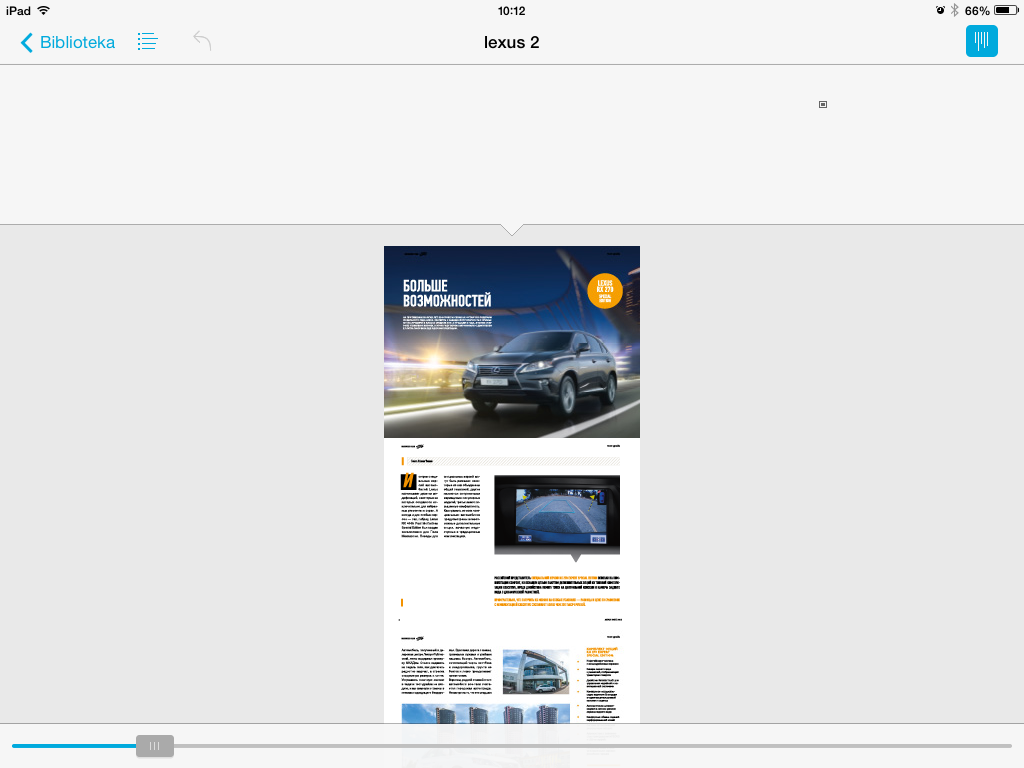Tap the lexus 2 document title

point(511,42)
